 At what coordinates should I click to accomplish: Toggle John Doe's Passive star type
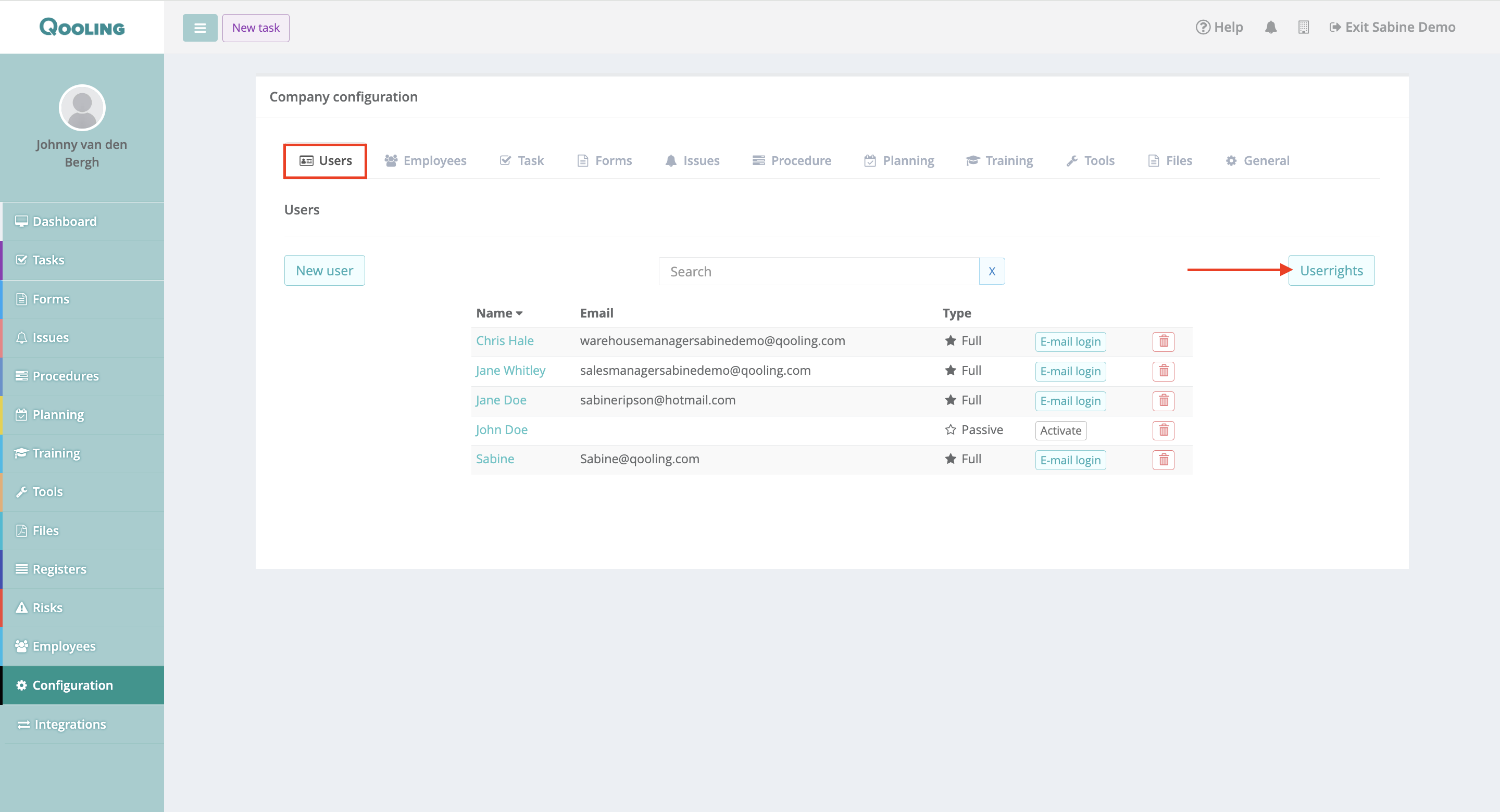951,429
